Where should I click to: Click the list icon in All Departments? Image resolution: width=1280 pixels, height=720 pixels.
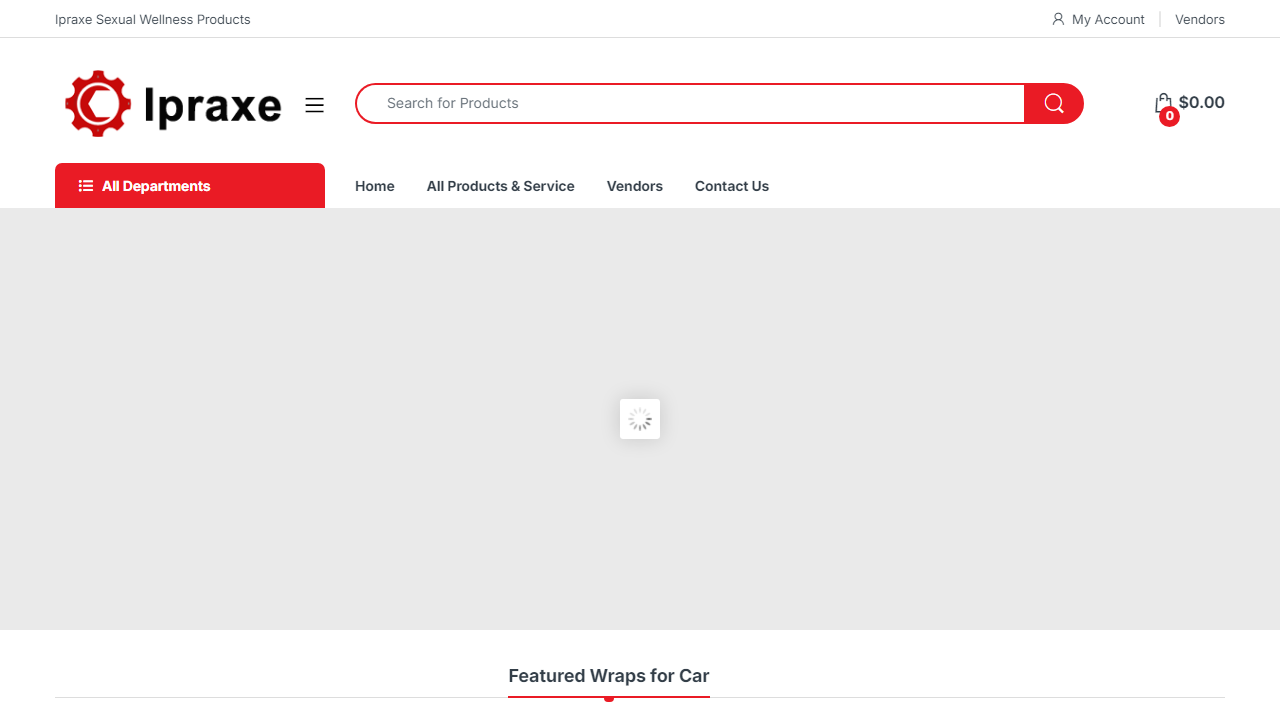tap(86, 186)
